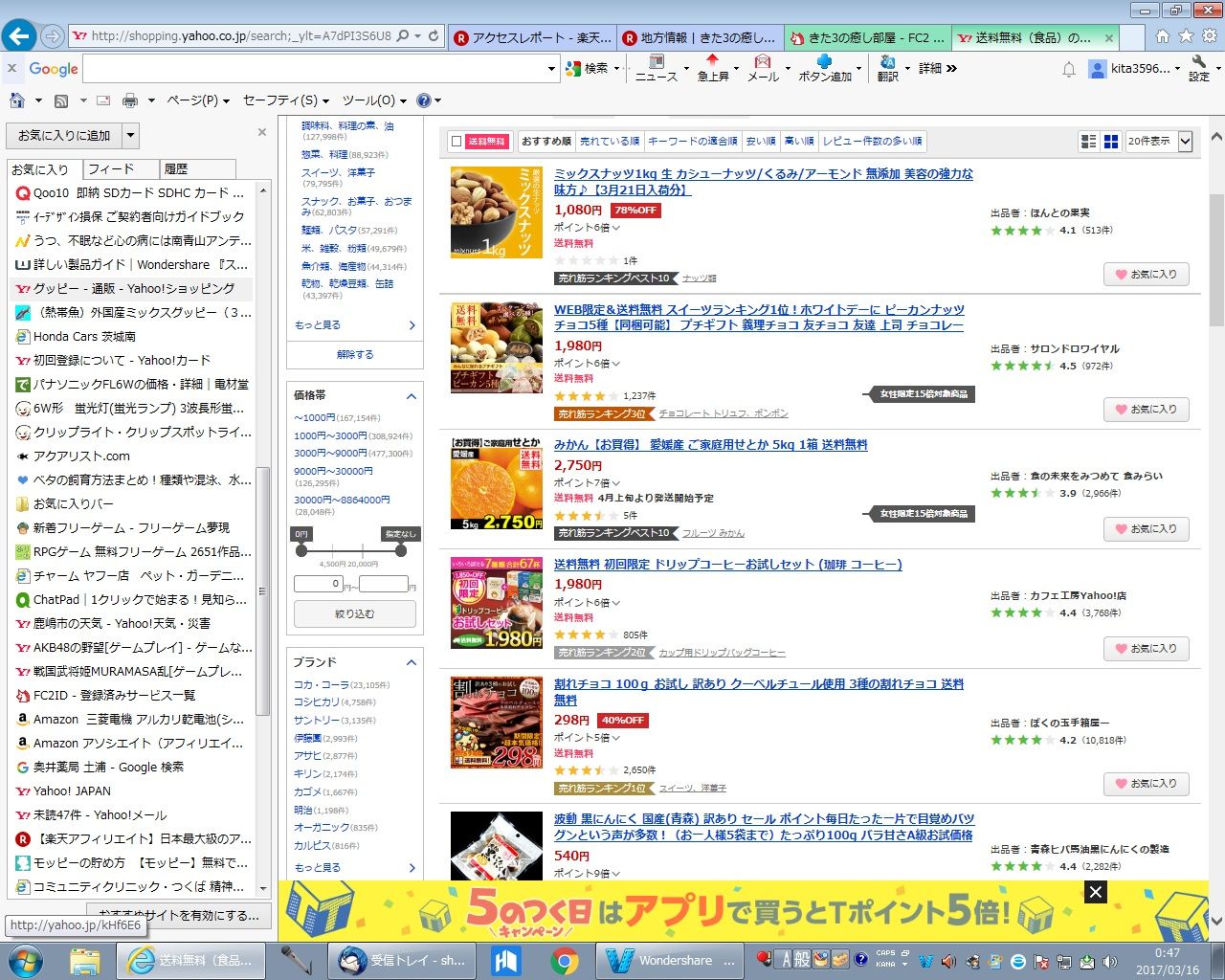Open the セーフティ(S) menu
Screen dimensions: 1225x980
click(285, 100)
